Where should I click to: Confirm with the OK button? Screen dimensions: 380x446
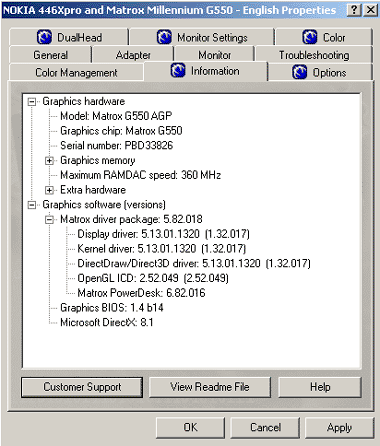tap(190, 427)
